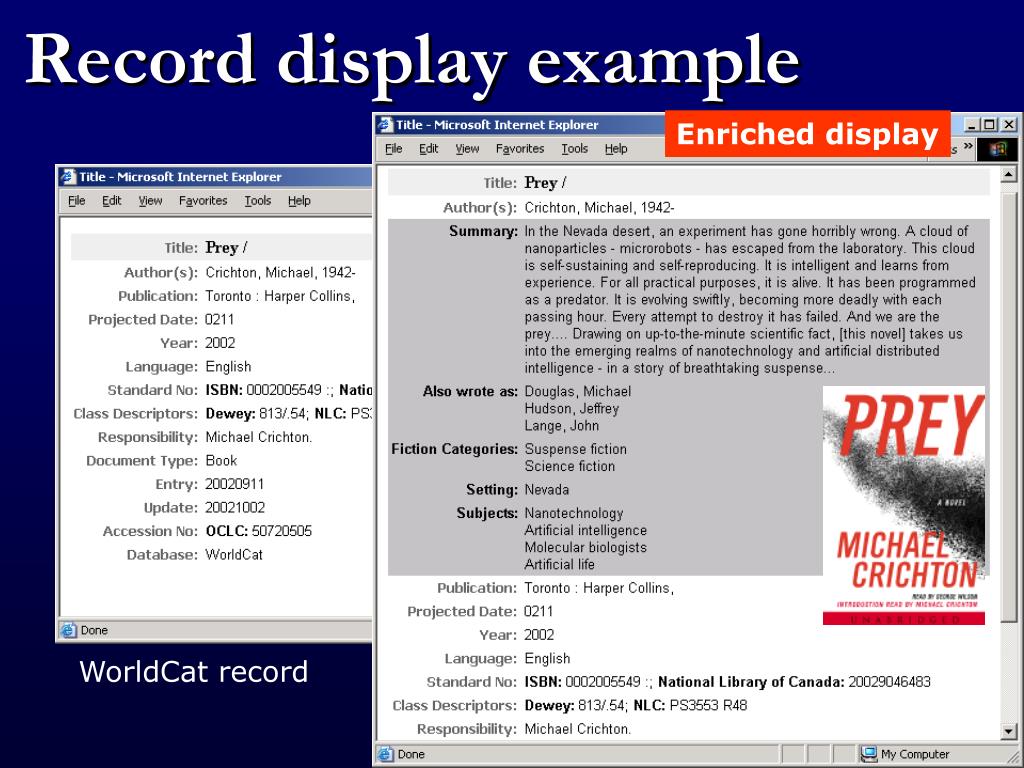Click subject 'Molecular biologists'
Viewport: 1024px width, 768px height.
pos(586,547)
